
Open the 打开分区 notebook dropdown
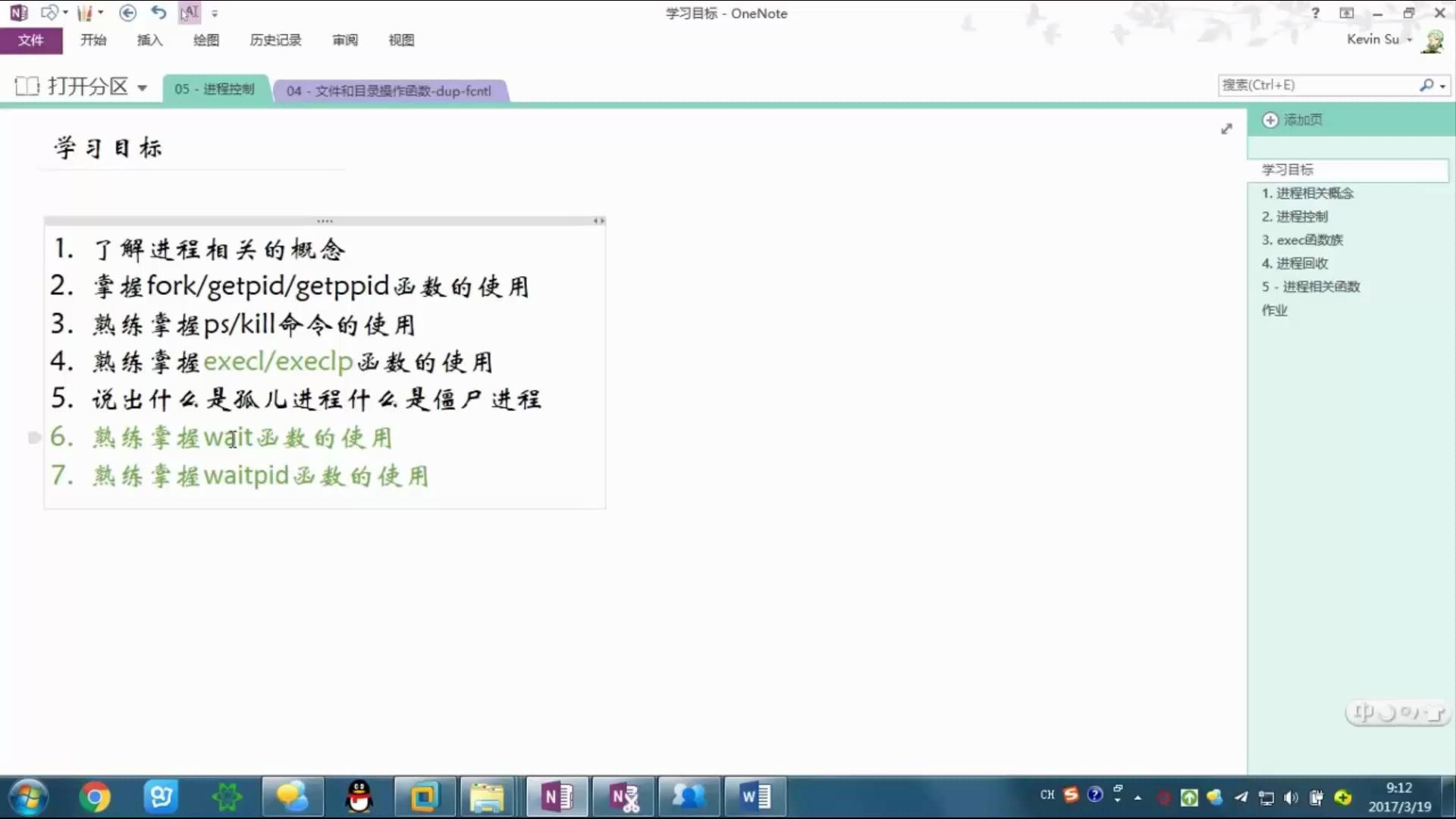(143, 87)
